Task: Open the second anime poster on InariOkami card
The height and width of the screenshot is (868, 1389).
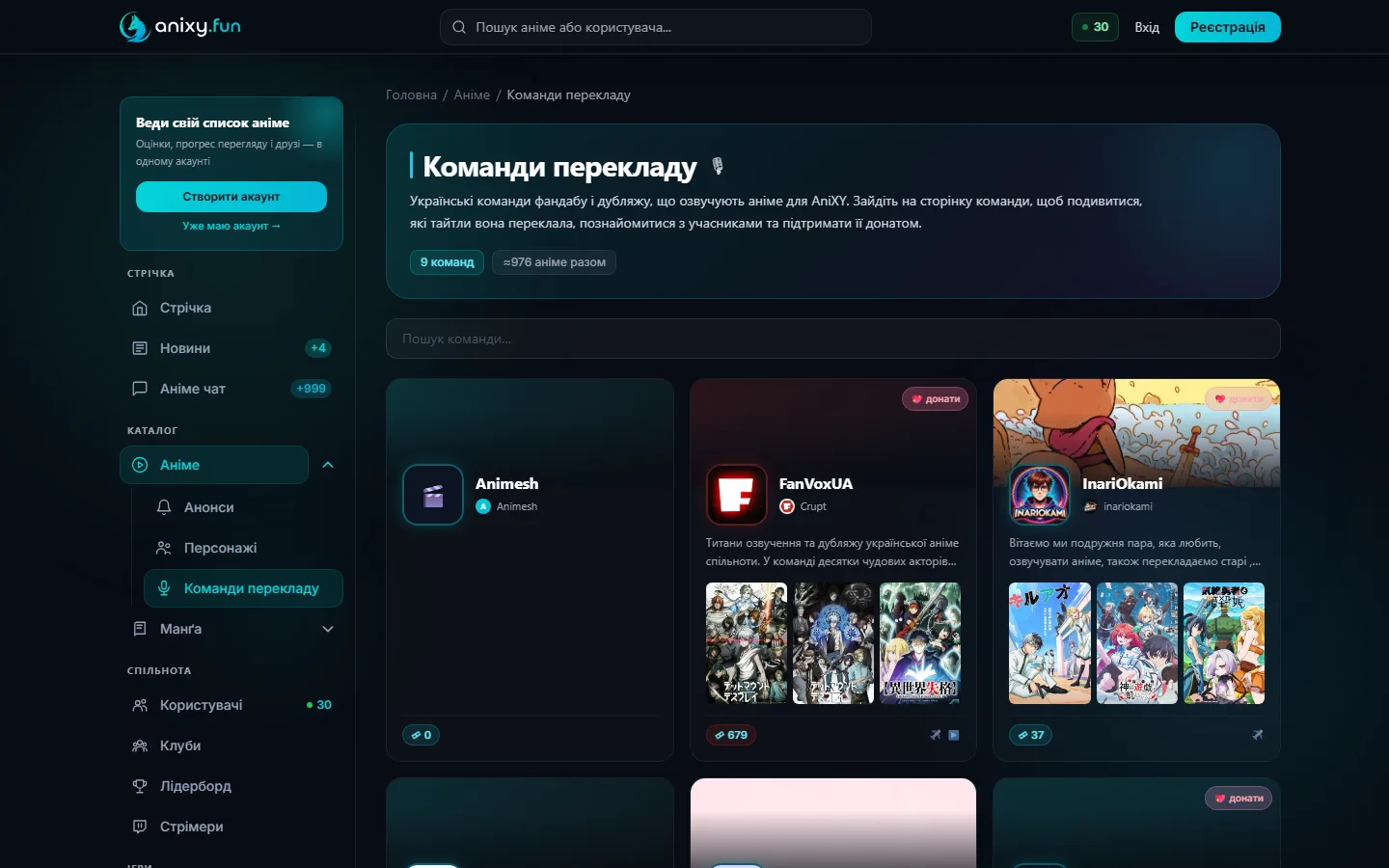Action: click(1137, 643)
